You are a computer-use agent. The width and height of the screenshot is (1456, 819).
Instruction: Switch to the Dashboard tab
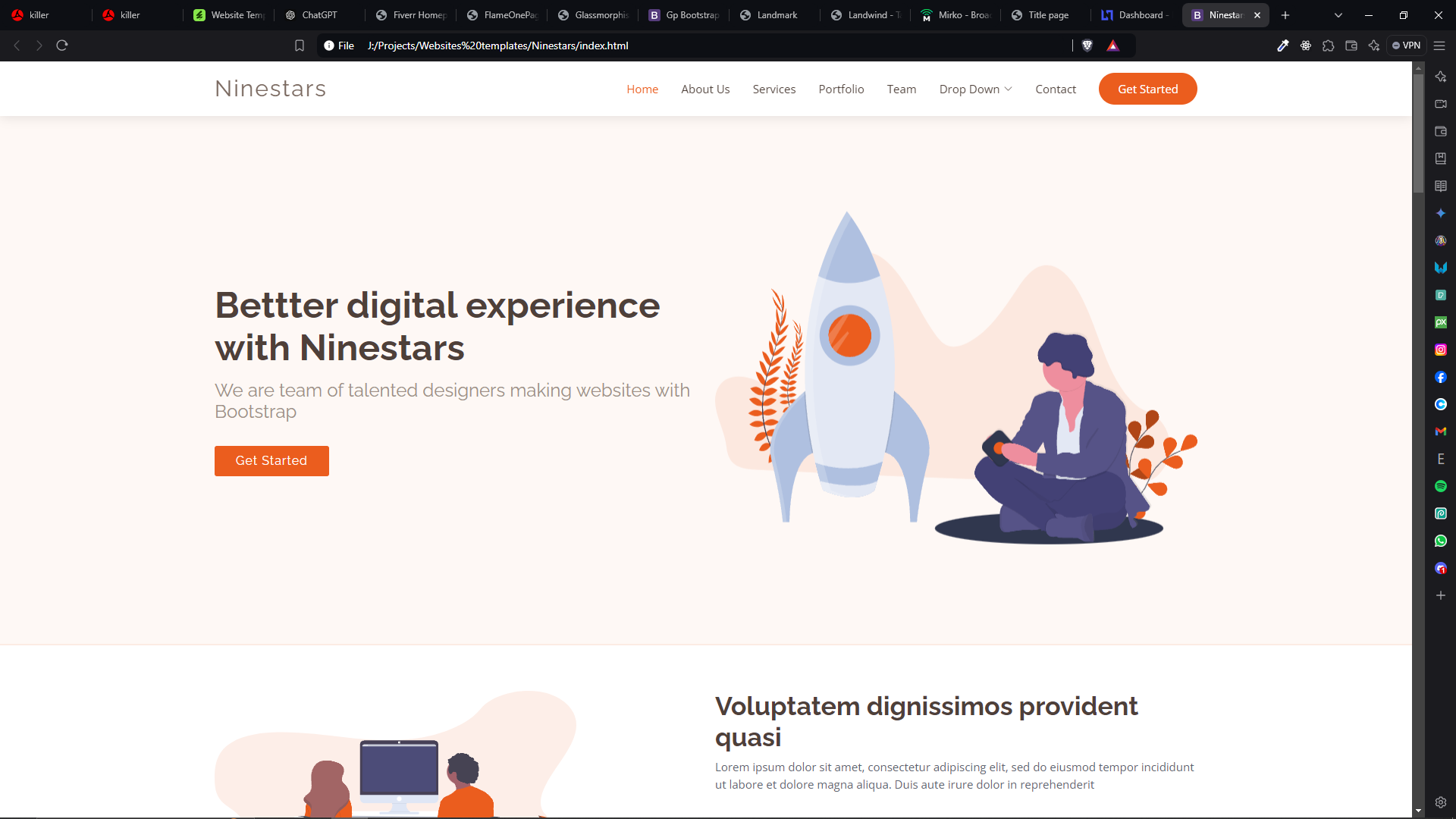coord(1136,15)
